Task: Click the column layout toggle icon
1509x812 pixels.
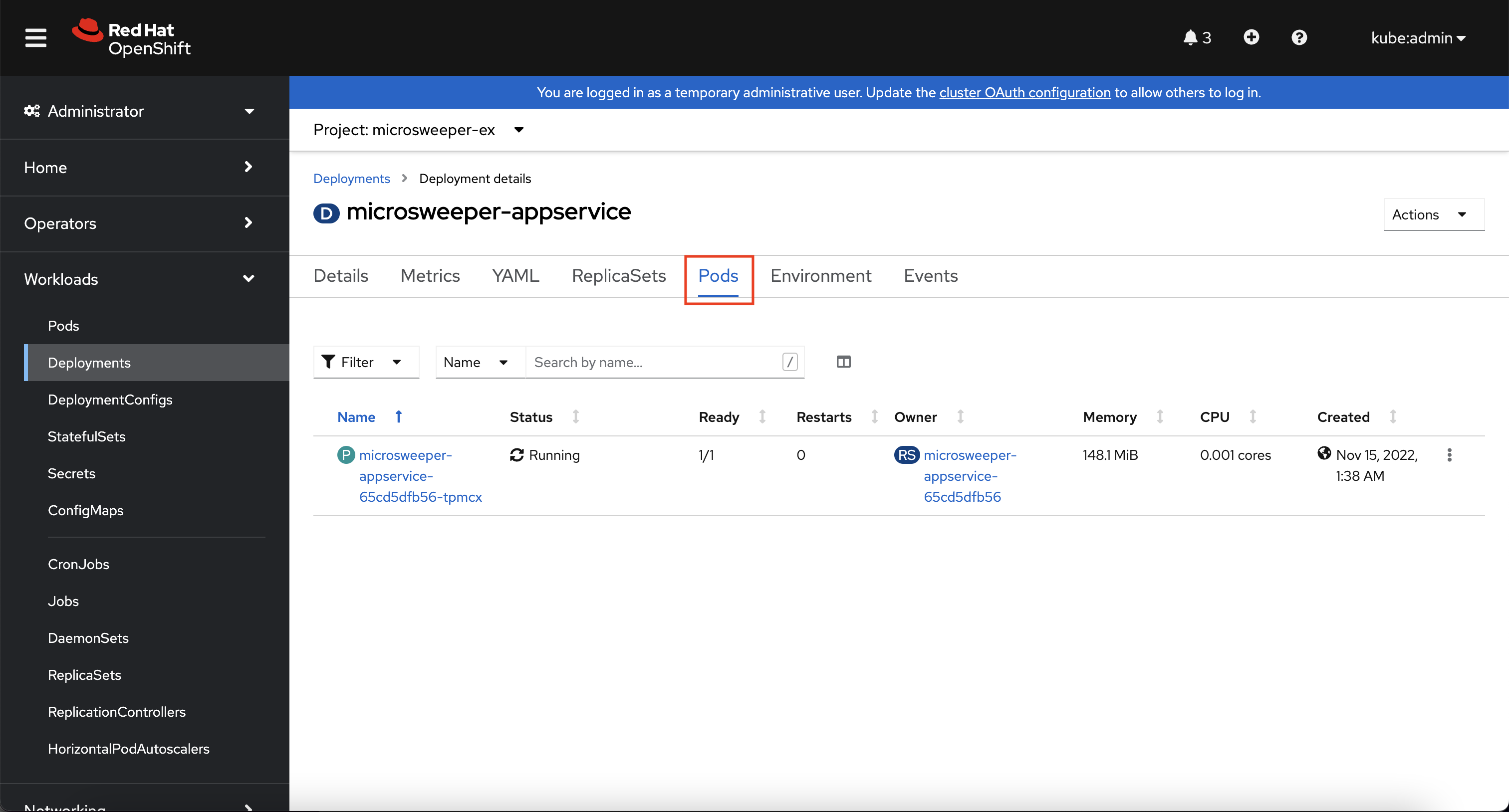Action: coord(843,362)
